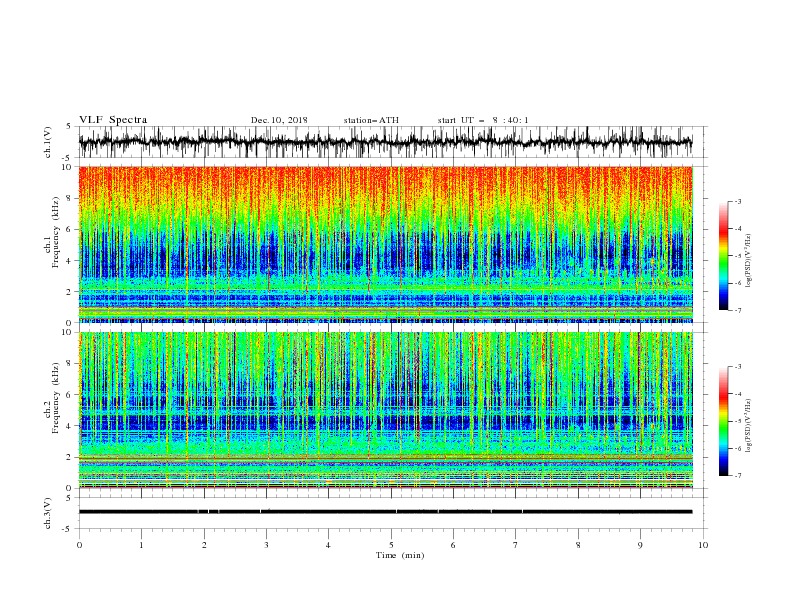The image size is (792, 612).
Task: Click the "6" kHz tick on the ch.2 frequency axis
Action: 70,394
